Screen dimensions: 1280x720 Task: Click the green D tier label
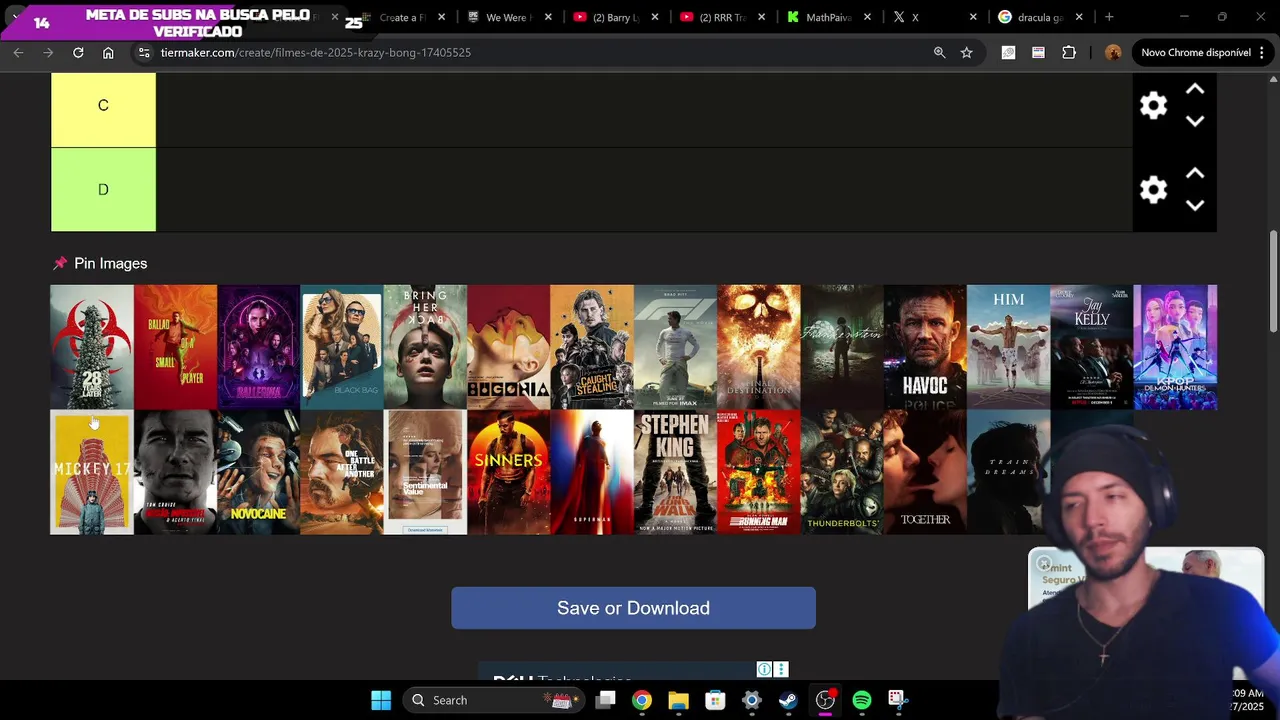coord(103,190)
